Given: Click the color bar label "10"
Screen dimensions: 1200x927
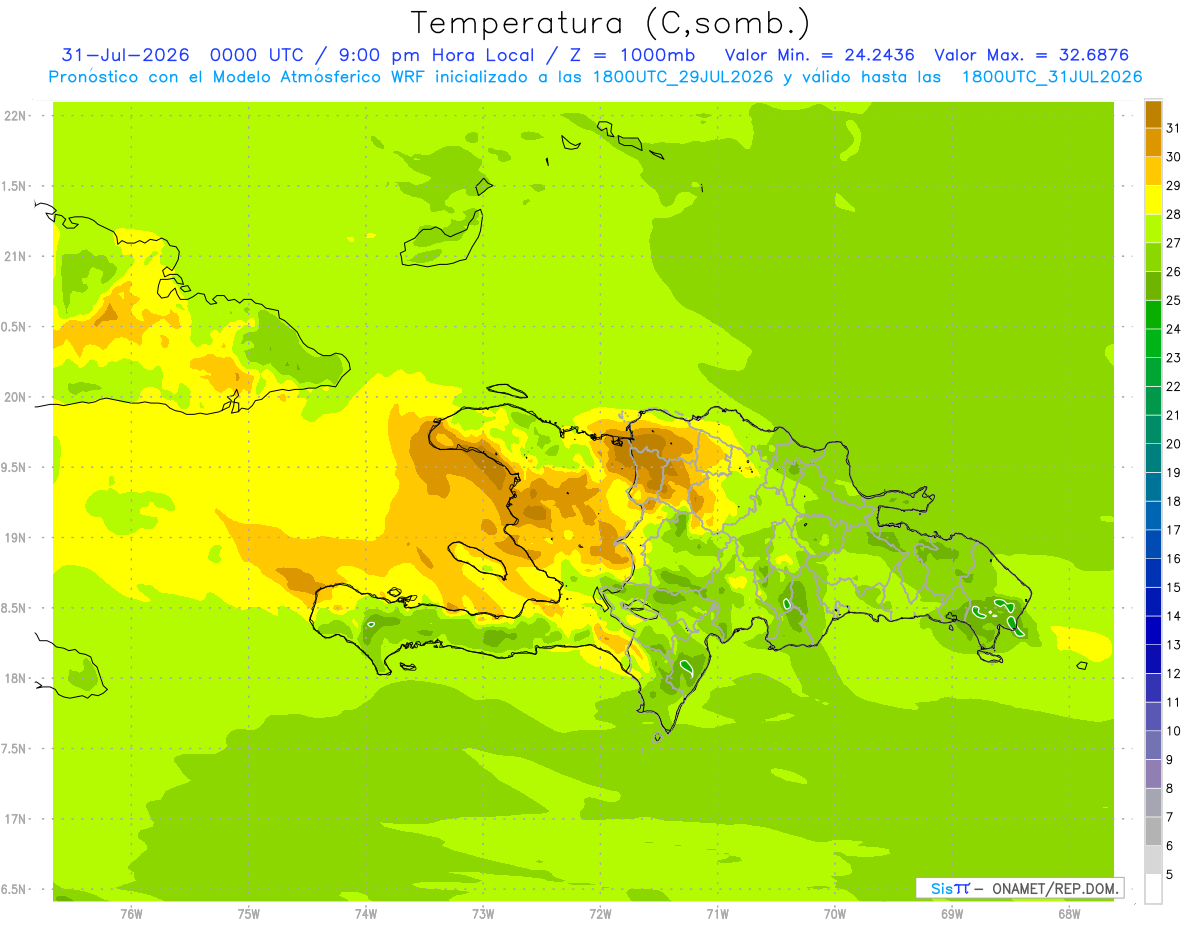Looking at the screenshot, I should click(x=1174, y=731).
